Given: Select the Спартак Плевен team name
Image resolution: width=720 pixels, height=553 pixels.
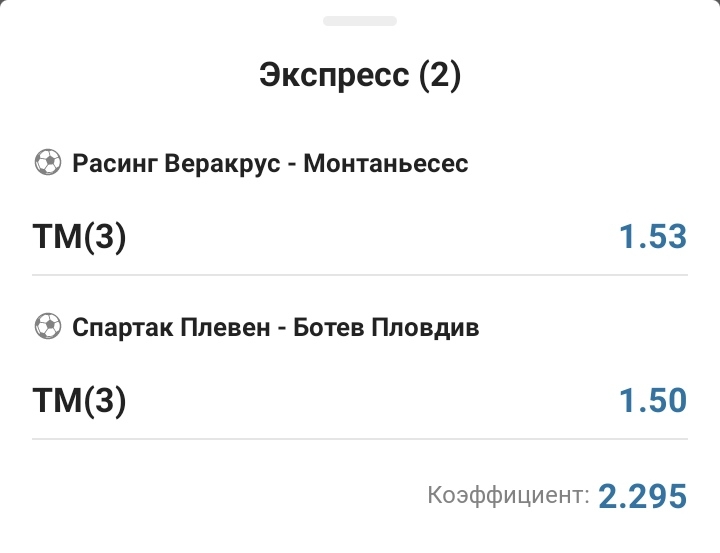Looking at the screenshot, I should (x=171, y=327).
